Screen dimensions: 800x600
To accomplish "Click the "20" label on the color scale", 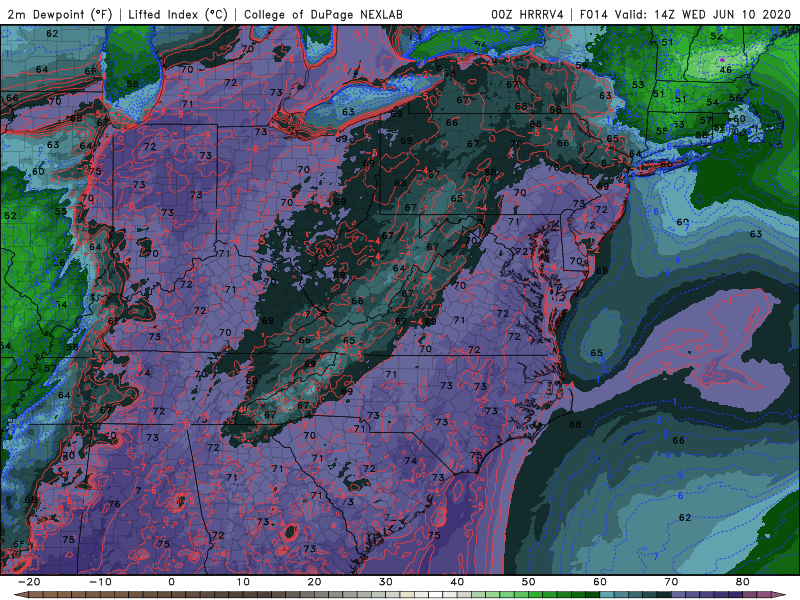I will click(x=314, y=582).
